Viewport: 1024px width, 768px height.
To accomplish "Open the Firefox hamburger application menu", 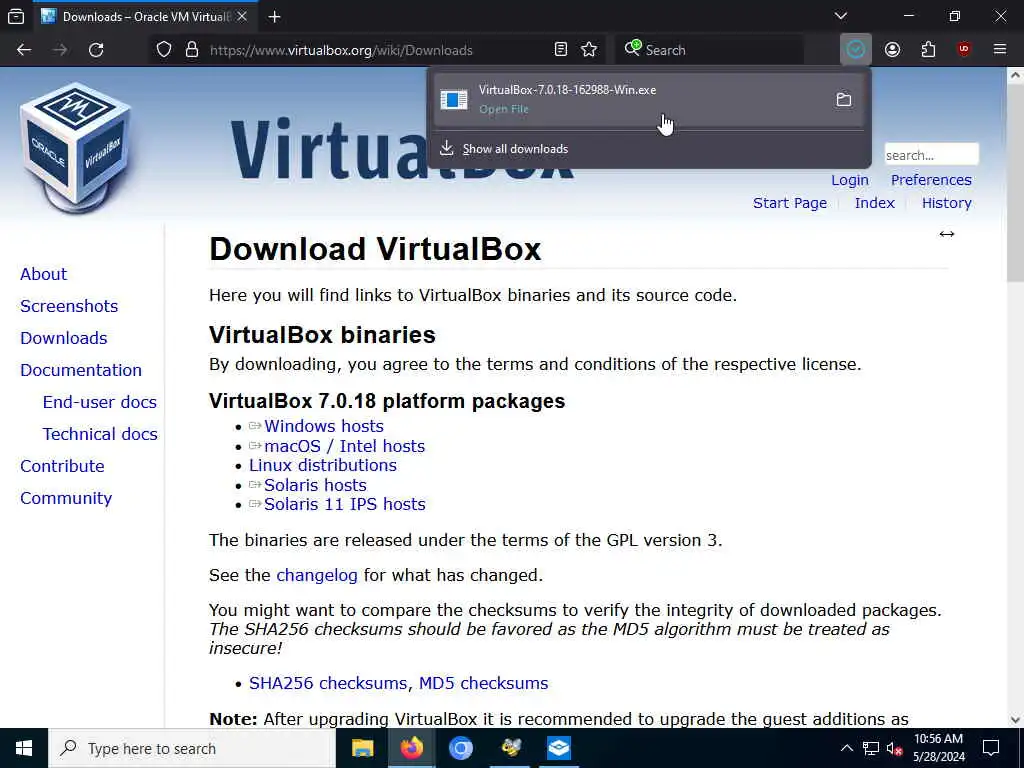I will 1000,50.
